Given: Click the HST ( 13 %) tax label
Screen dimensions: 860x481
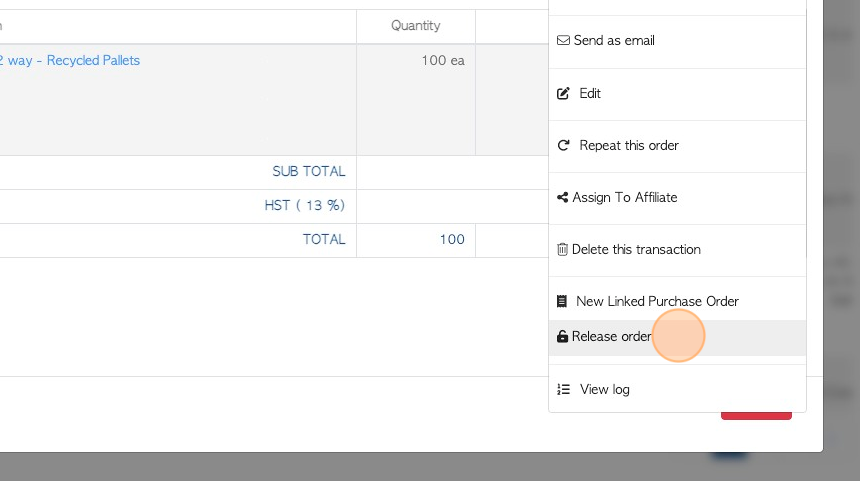Looking at the screenshot, I should (304, 206).
